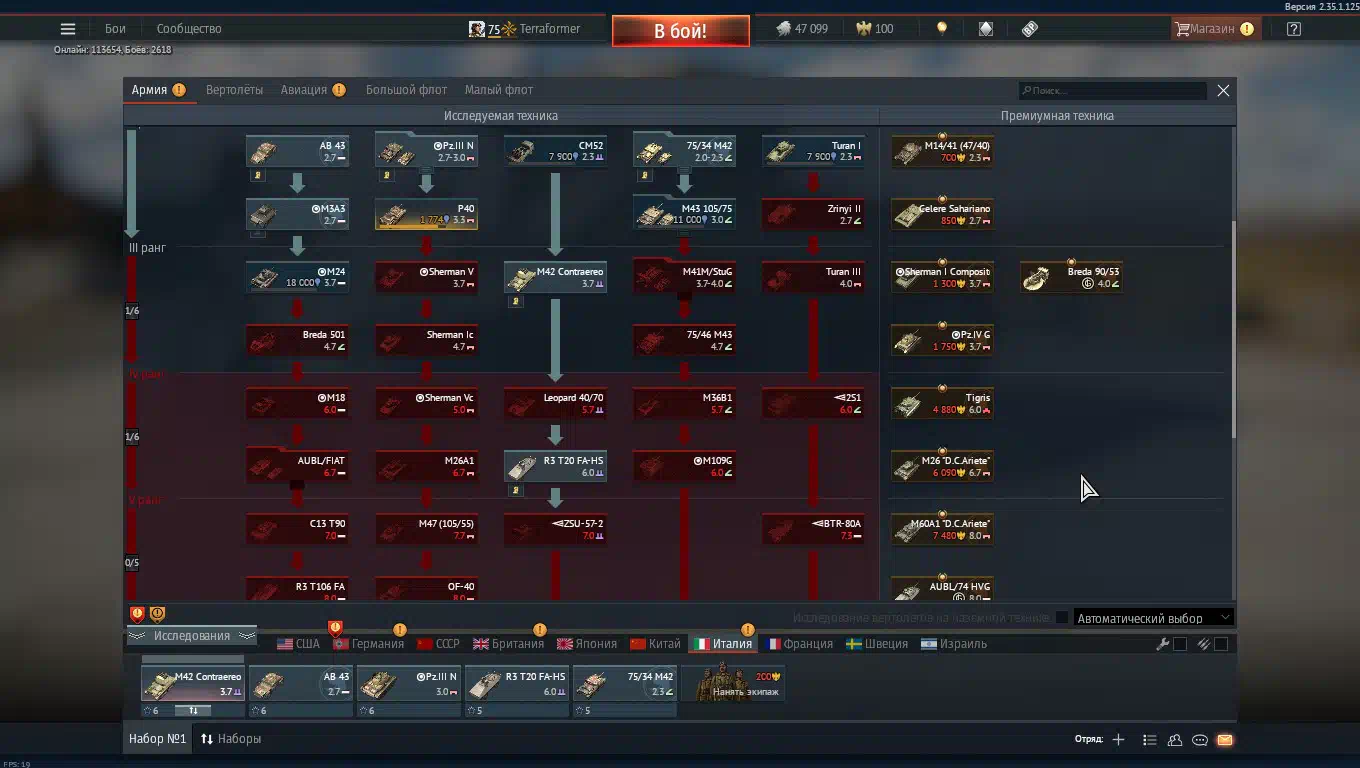Image resolution: width=1360 pixels, height=768 pixels.
Task: Open the chat bubble icon
Action: [x=1200, y=740]
